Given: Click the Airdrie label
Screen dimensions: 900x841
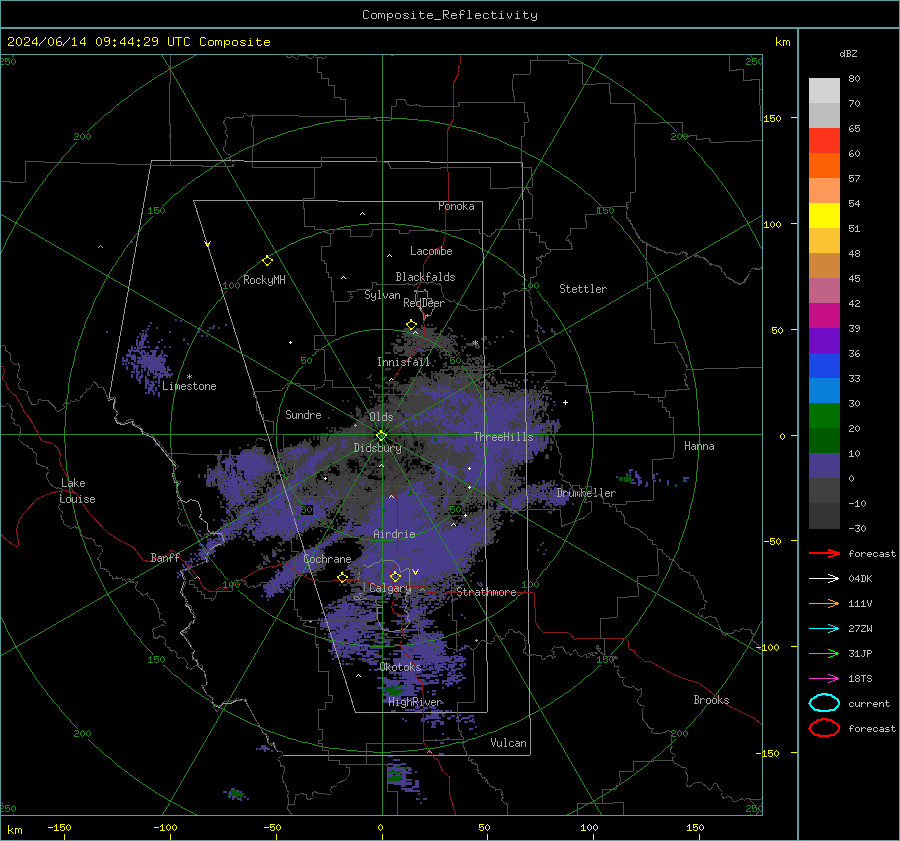Looking at the screenshot, I should [394, 534].
